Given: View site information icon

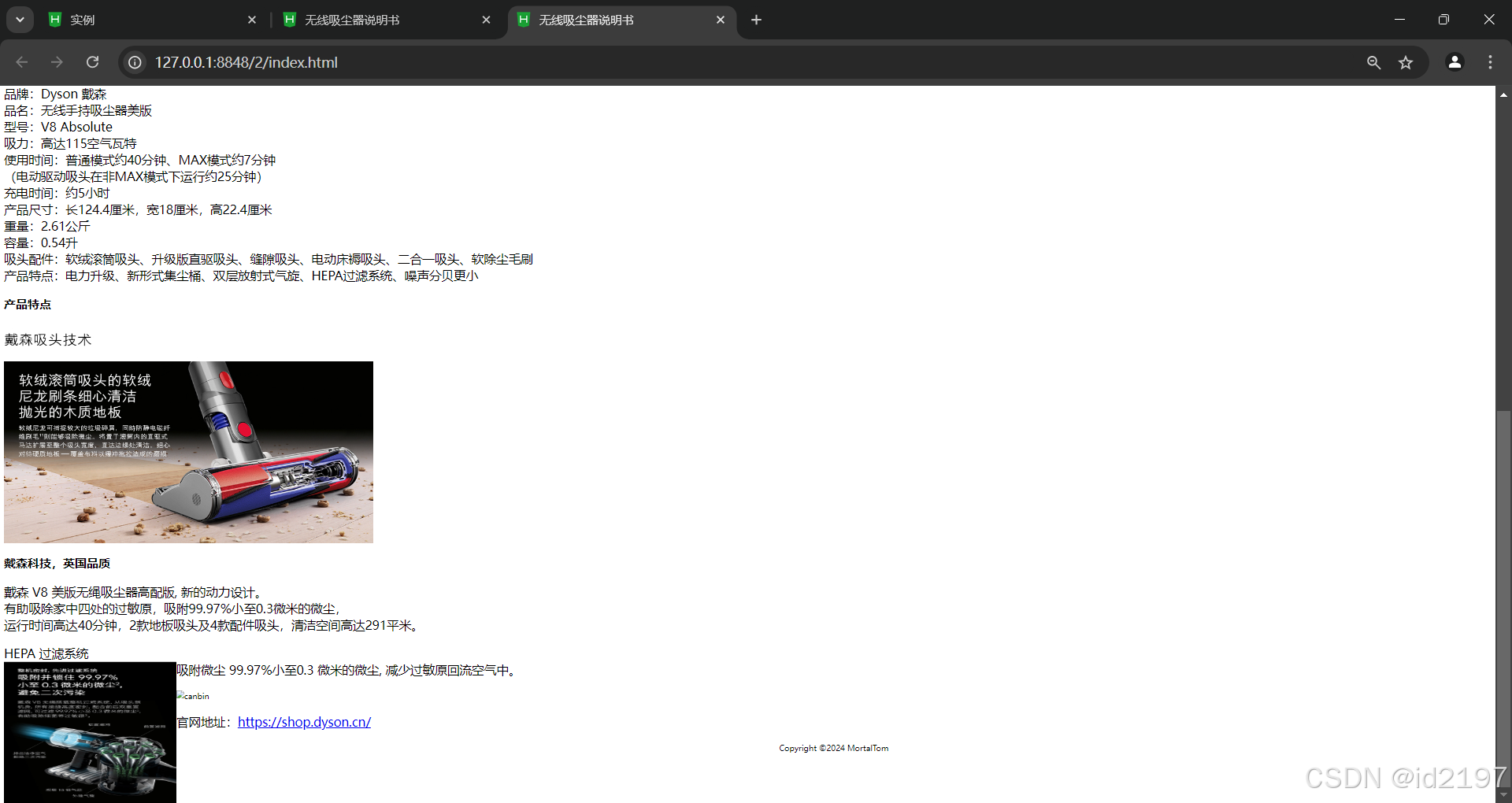Looking at the screenshot, I should [135, 62].
